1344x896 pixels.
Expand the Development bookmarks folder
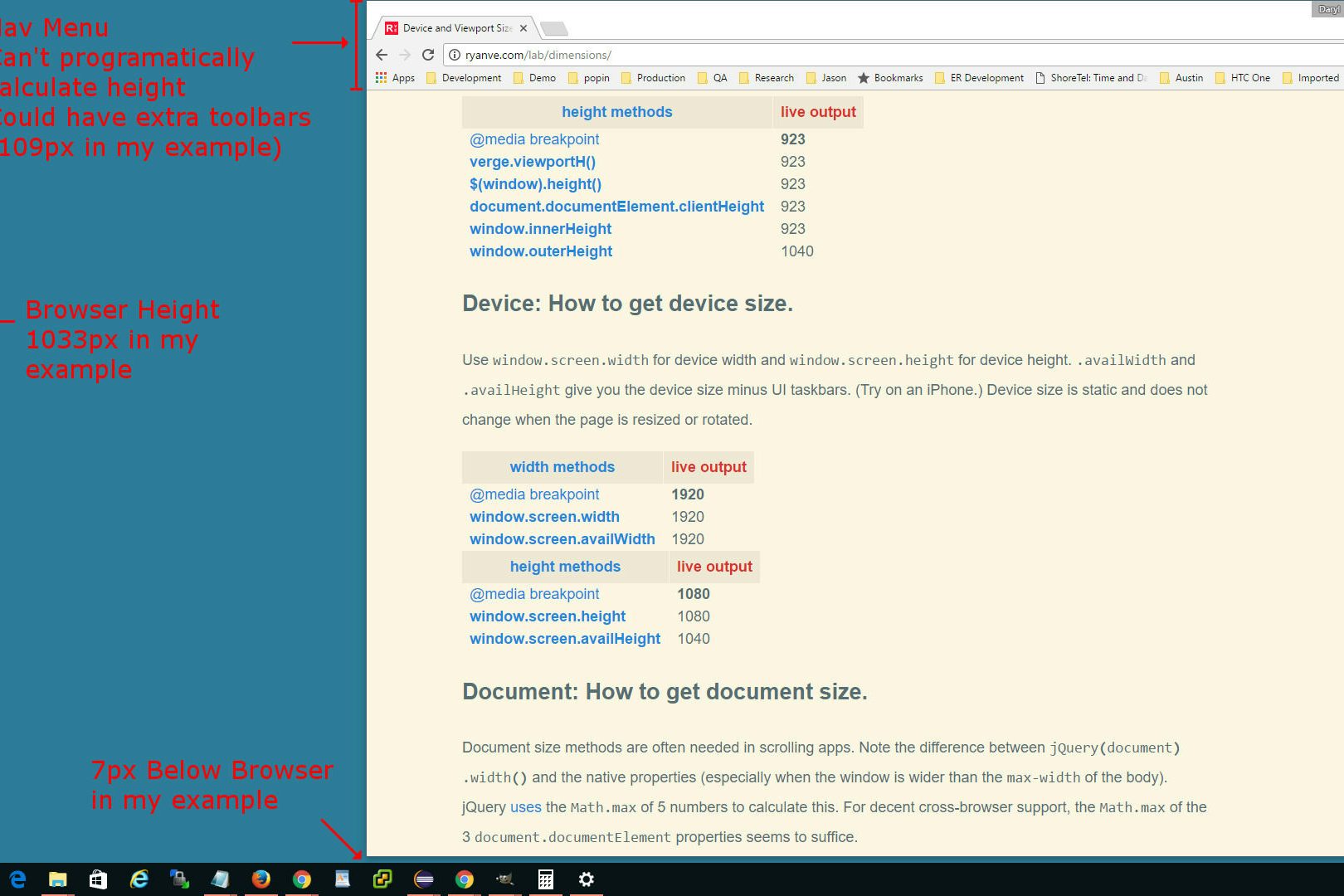pos(464,78)
